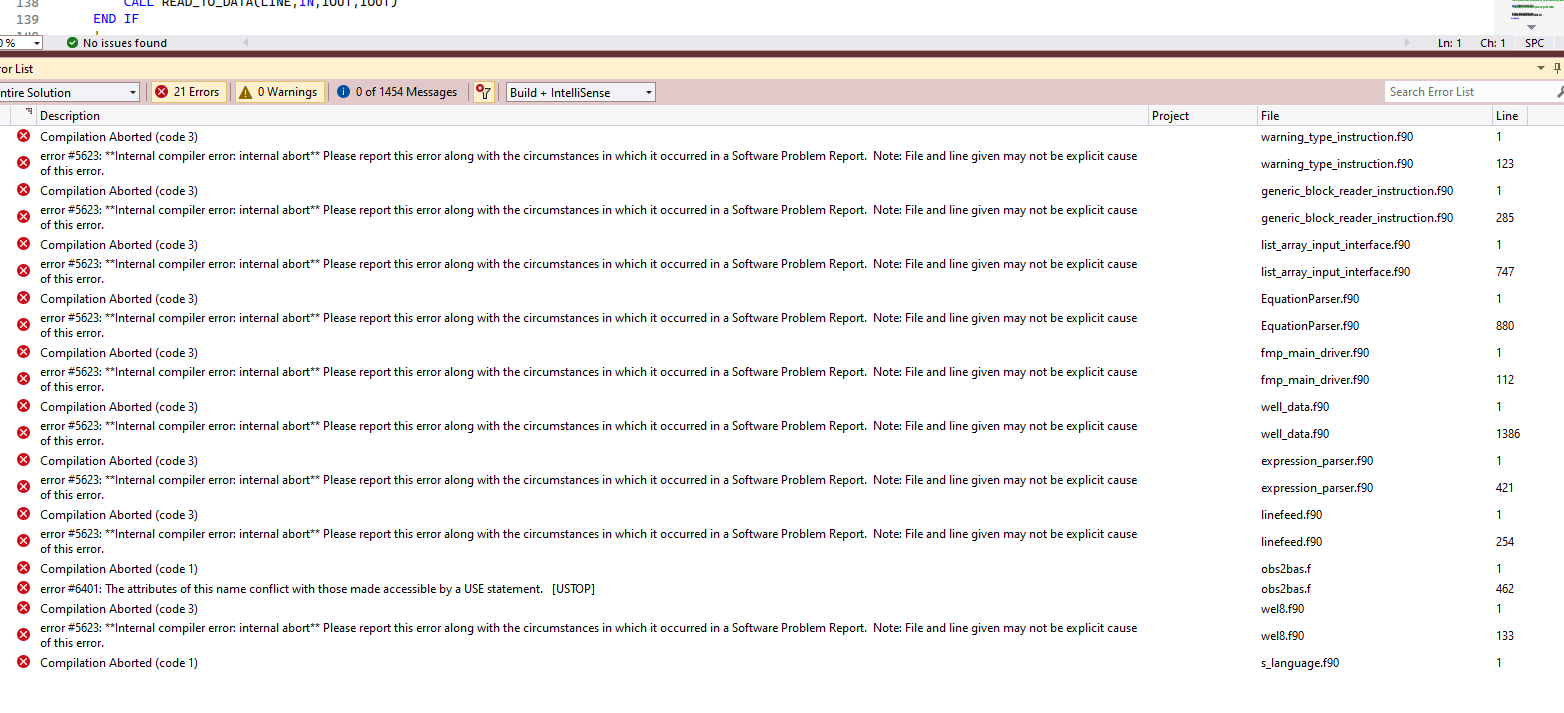Toggle the 0 Warnings filter button
The image size is (1564, 713).
(x=279, y=92)
